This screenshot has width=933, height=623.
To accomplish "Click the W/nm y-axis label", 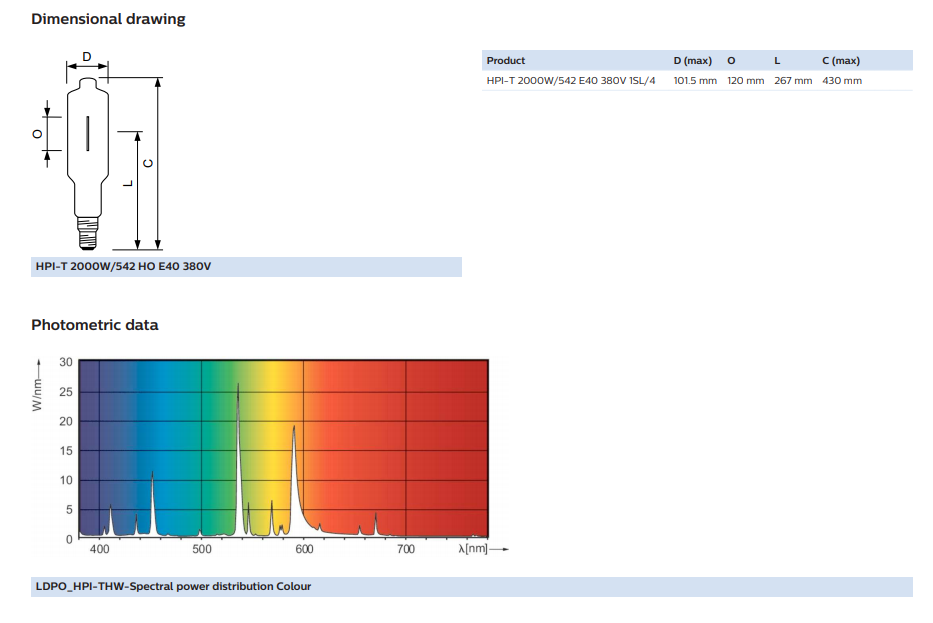I will [x=37, y=397].
